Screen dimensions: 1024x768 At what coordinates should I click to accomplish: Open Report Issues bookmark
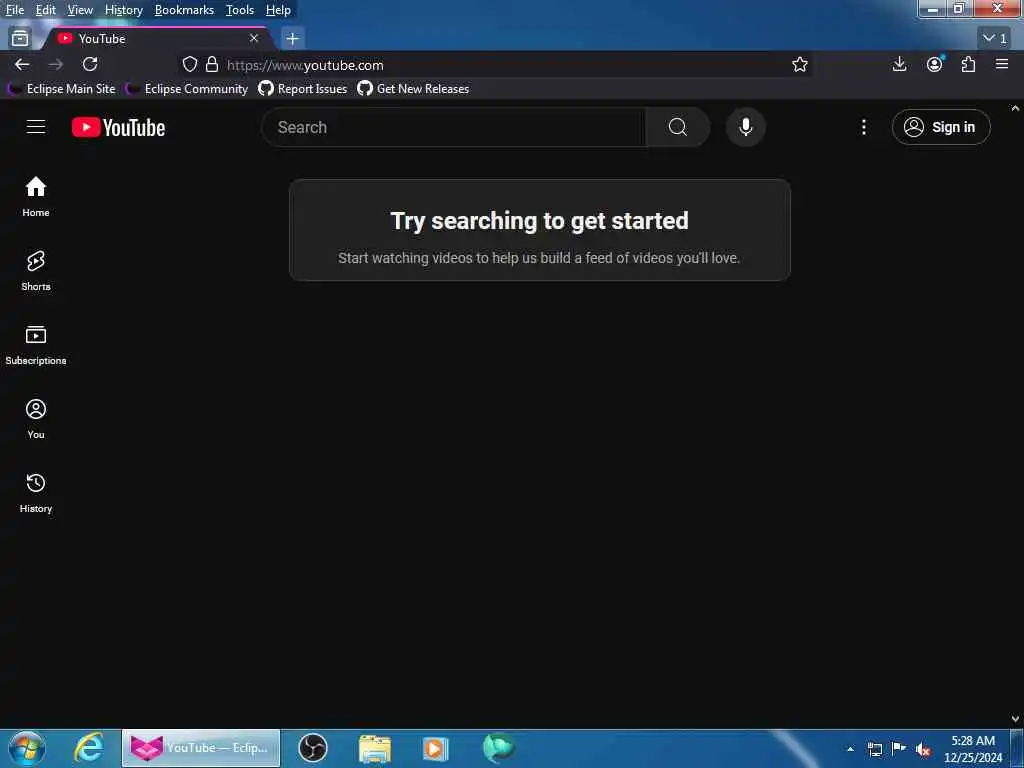click(303, 89)
